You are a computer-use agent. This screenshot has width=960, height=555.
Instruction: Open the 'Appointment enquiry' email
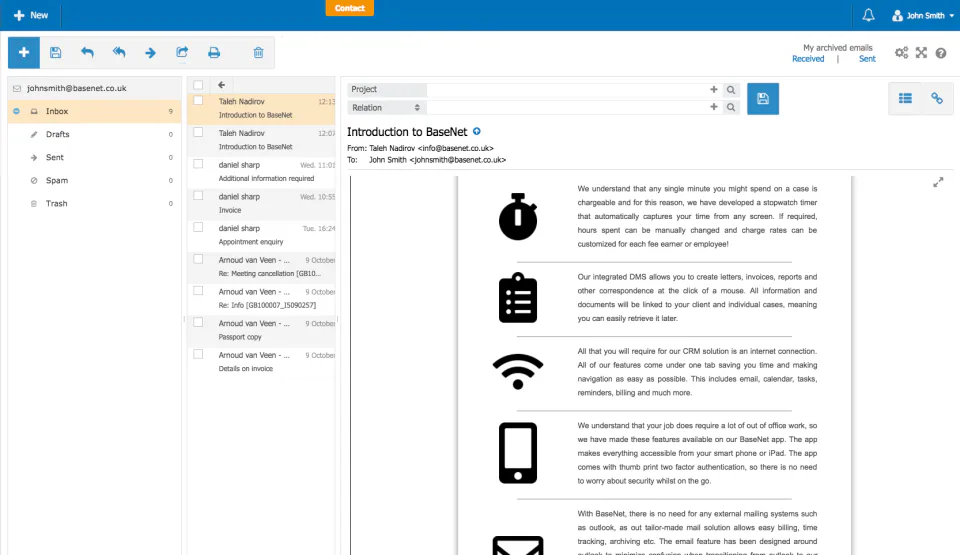coord(261,235)
